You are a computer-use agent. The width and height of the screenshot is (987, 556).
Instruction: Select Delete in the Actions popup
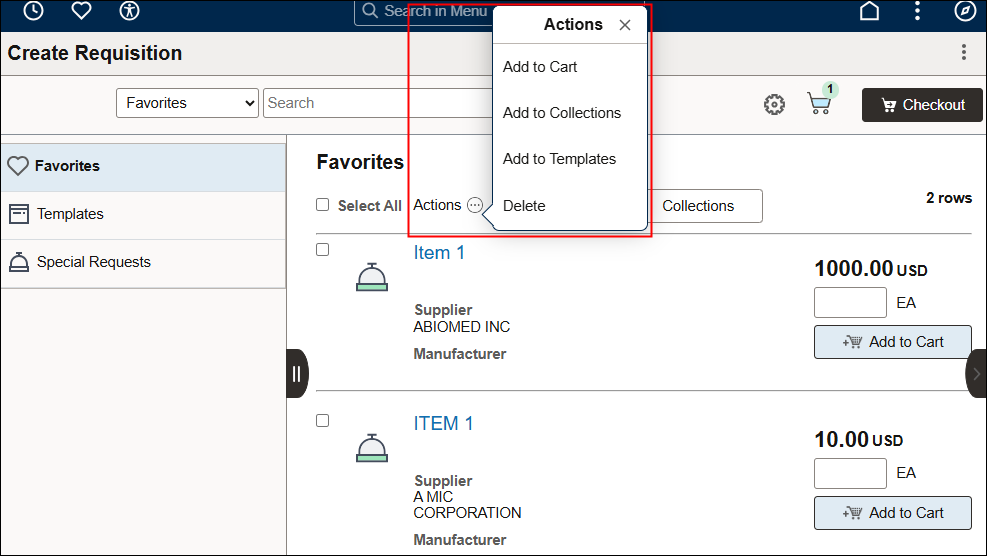(524, 206)
